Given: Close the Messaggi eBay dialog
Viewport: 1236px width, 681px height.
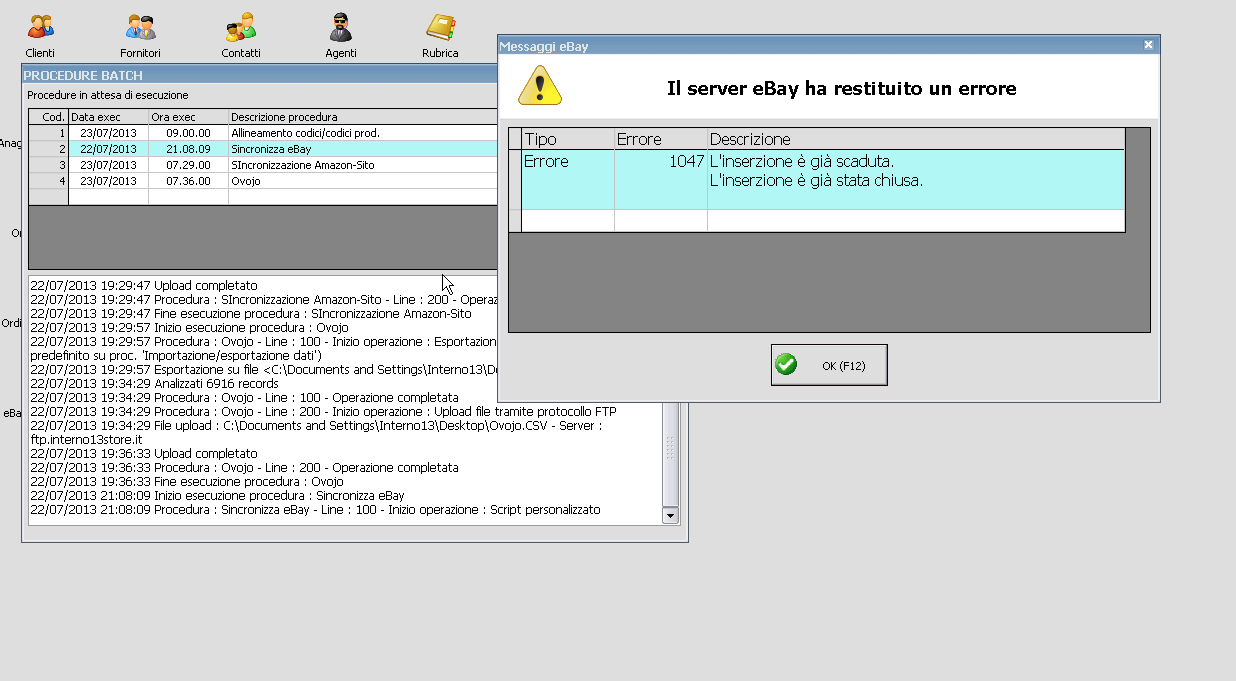Looking at the screenshot, I should (x=1148, y=45).
